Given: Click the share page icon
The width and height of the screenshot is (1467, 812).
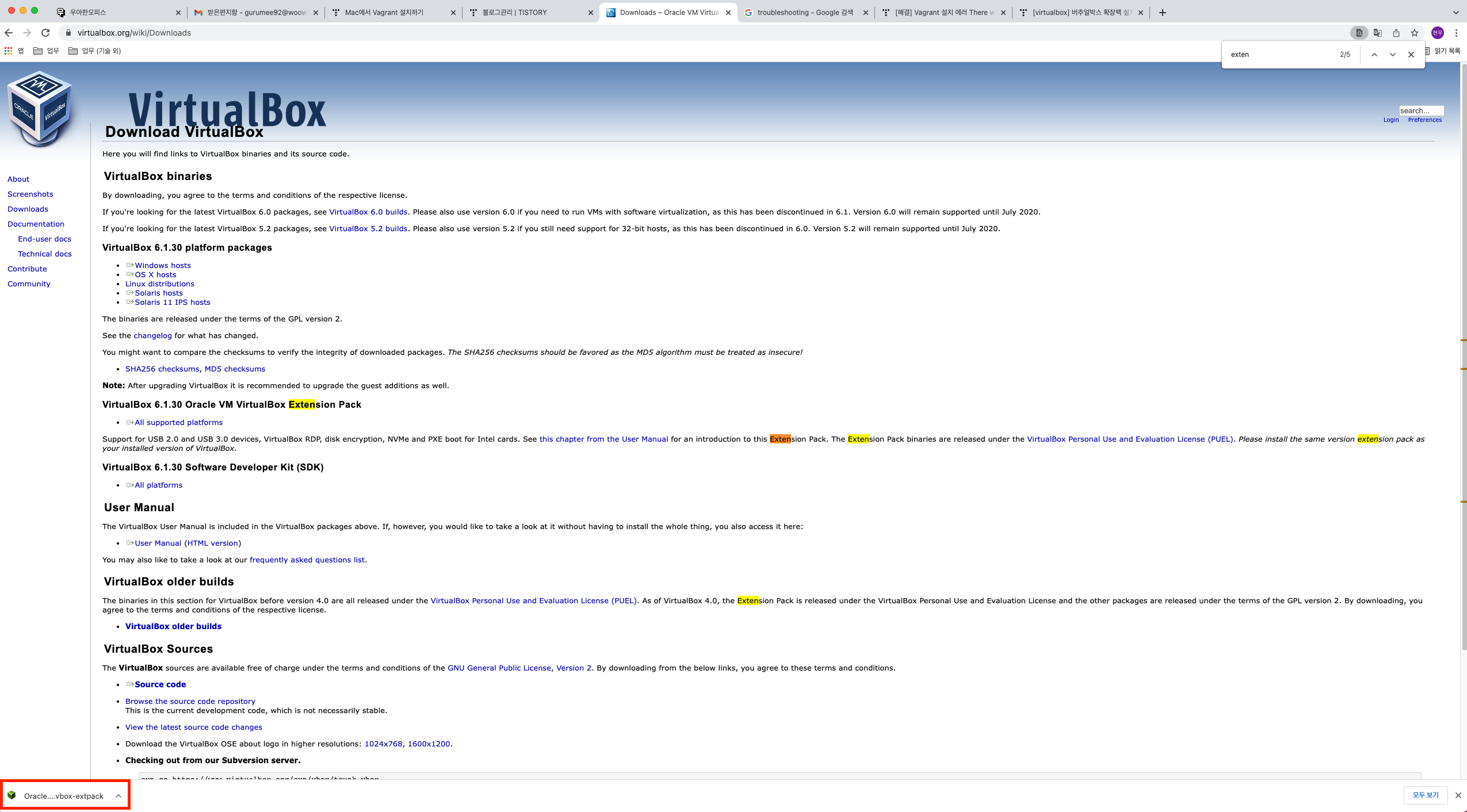Looking at the screenshot, I should [x=1396, y=33].
